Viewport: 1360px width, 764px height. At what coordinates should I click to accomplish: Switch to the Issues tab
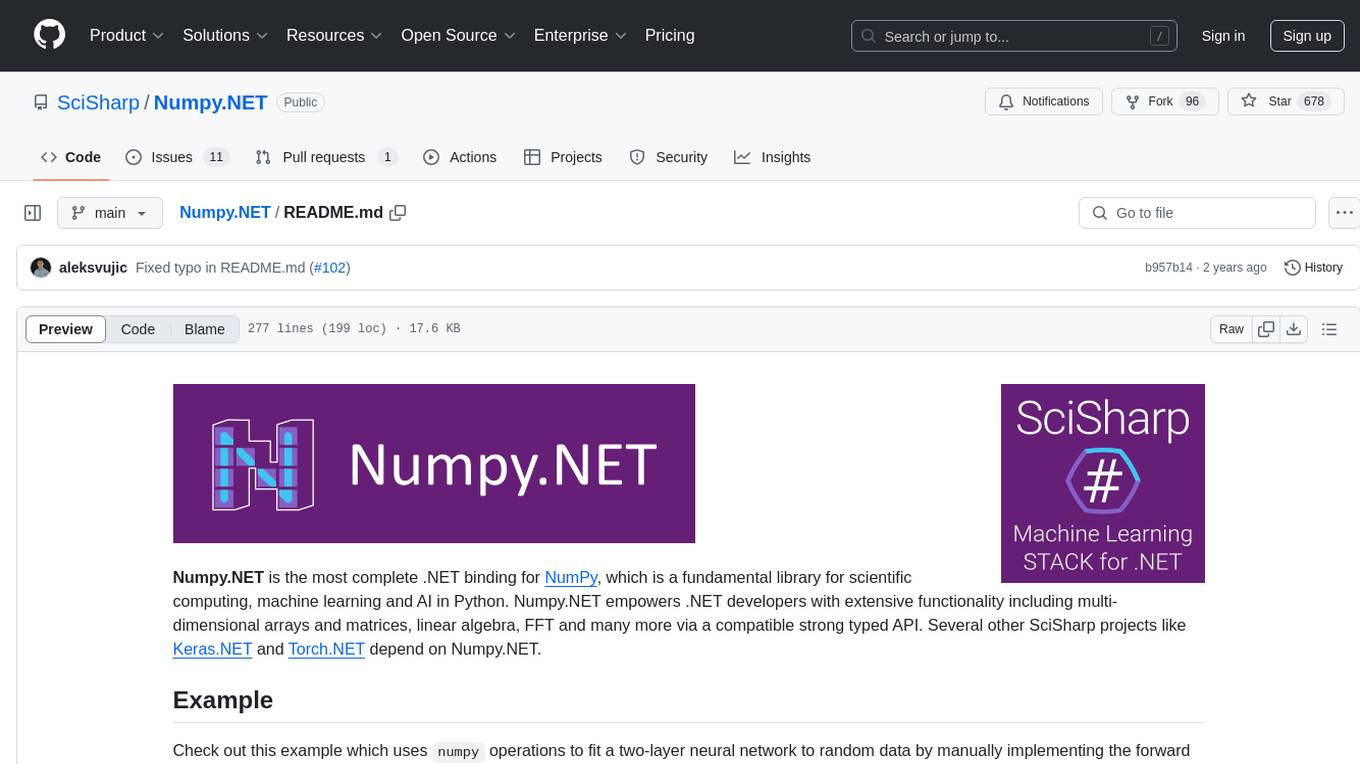coord(177,157)
